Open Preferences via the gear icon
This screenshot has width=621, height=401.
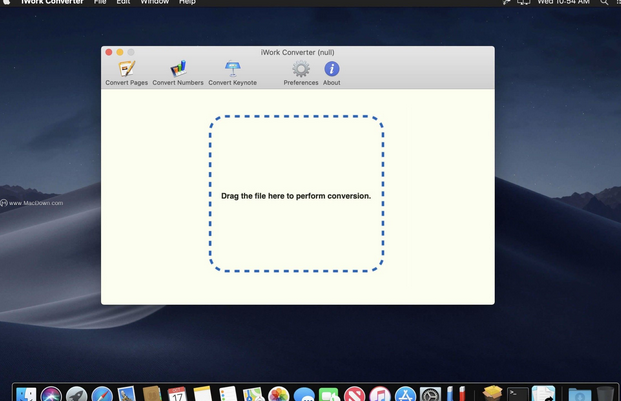[x=301, y=69]
